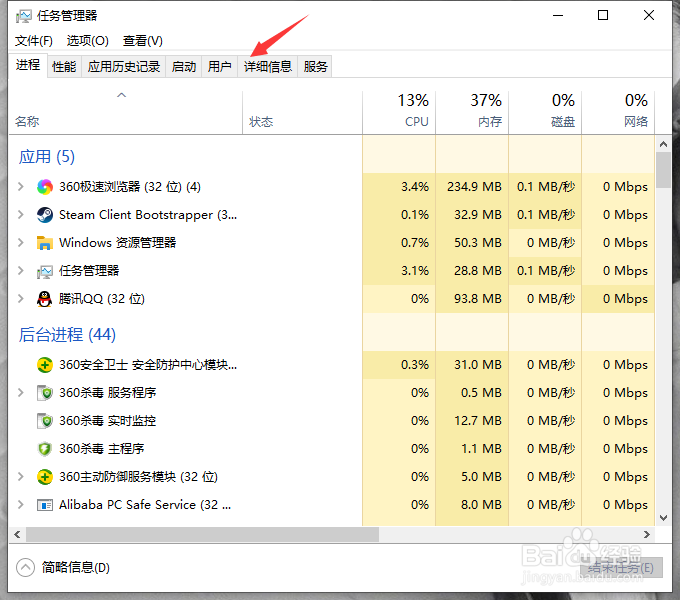Select the 360杀毒 实时监控 row name
680x600 pixels.
pyautogui.click(x=108, y=421)
